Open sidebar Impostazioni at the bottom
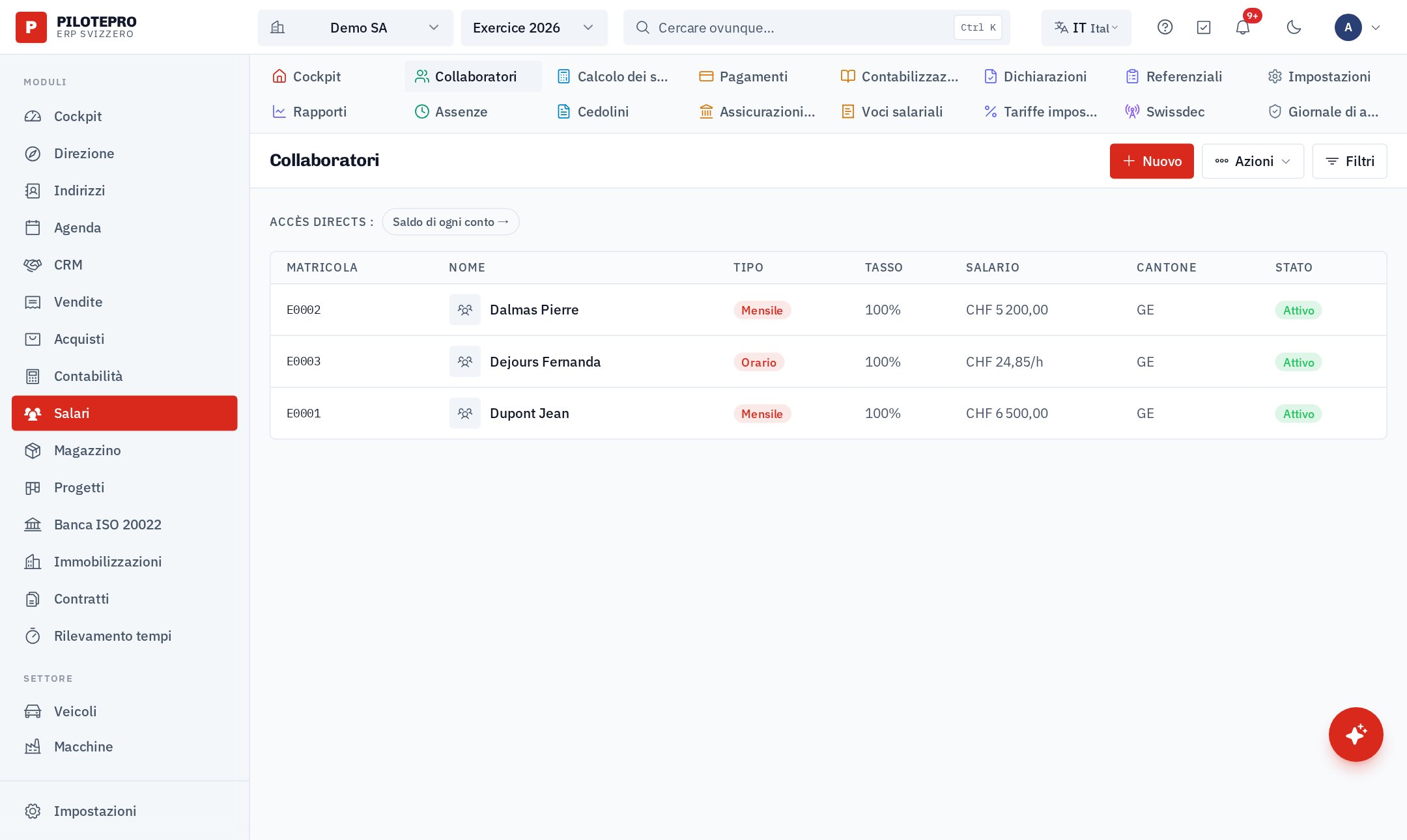This screenshot has height=840, width=1407. [124, 811]
